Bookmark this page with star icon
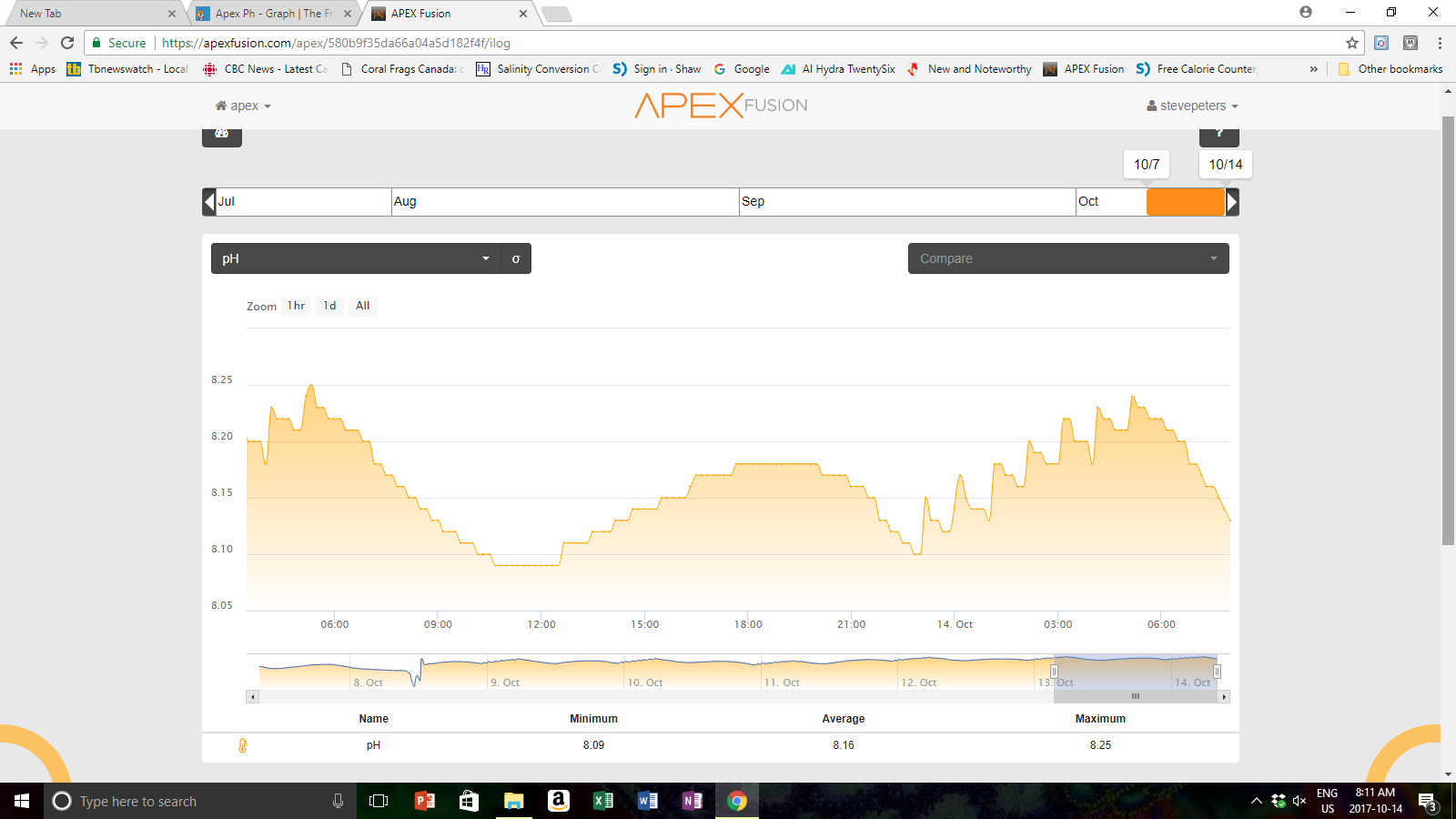Viewport: 1456px width, 819px height. point(1352,43)
